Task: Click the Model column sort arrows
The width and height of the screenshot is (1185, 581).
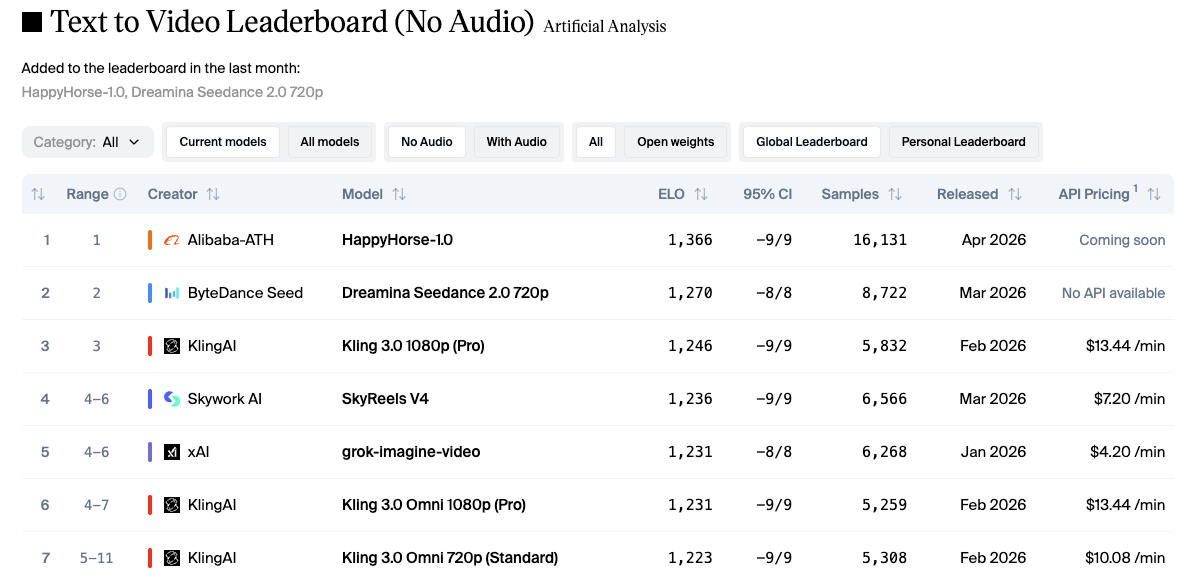Action: (x=399, y=194)
